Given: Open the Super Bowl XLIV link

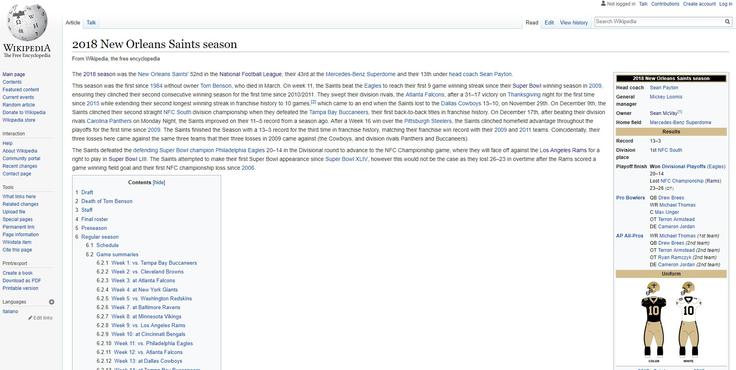Looking at the screenshot, I should click(346, 159).
